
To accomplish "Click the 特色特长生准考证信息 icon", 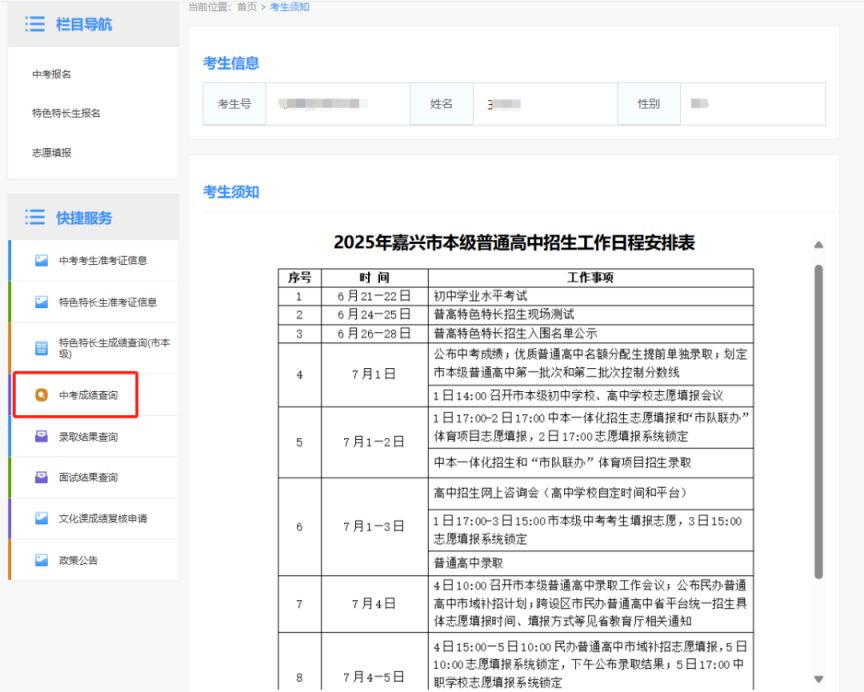I will [42, 302].
